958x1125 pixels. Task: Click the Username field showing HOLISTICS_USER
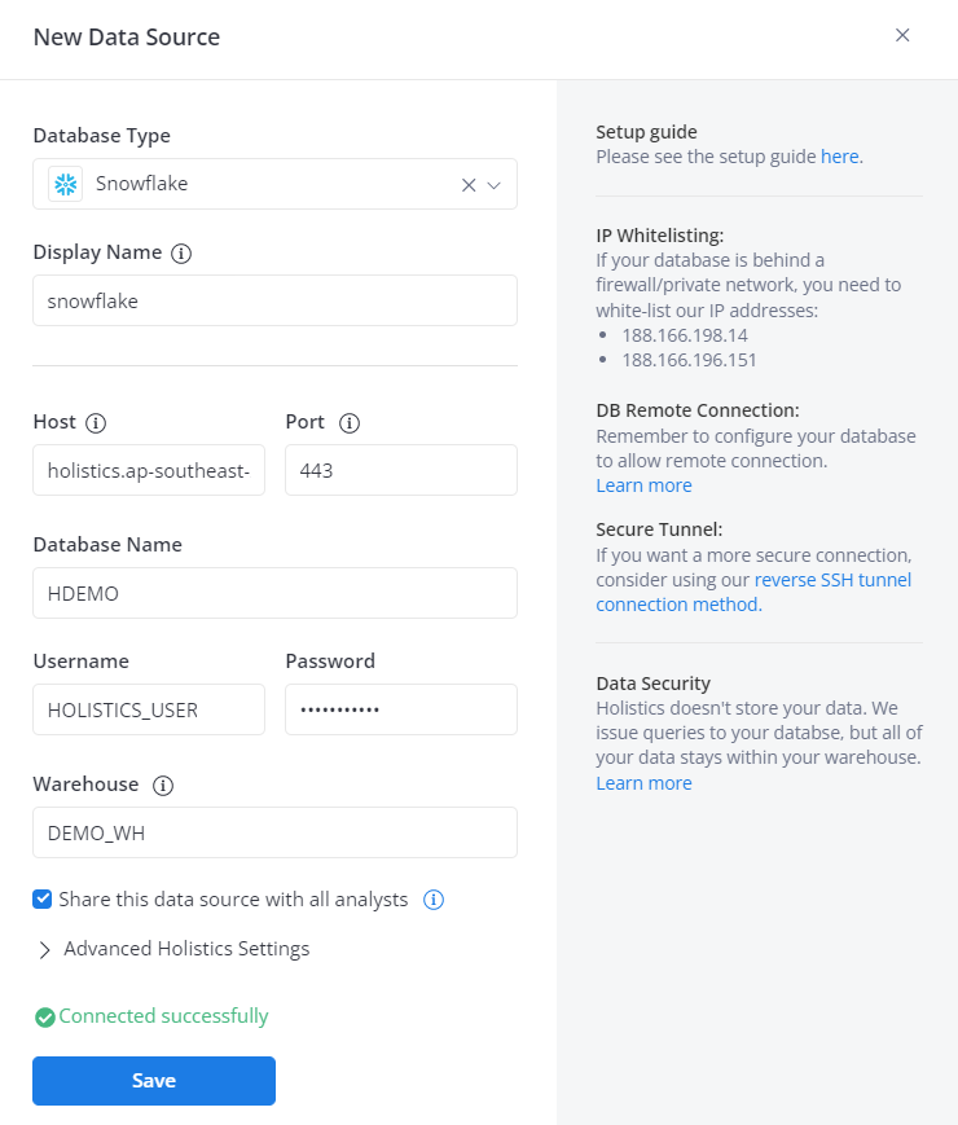pyautogui.click(x=148, y=709)
